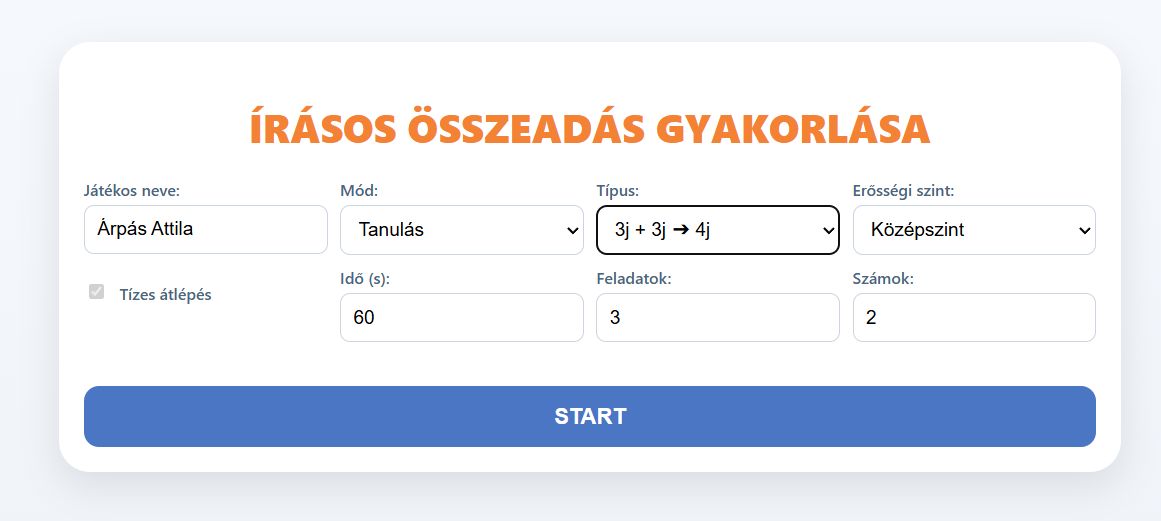This screenshot has height=521, width=1161.
Task: Click the Mód label text
Action: [x=359, y=190]
